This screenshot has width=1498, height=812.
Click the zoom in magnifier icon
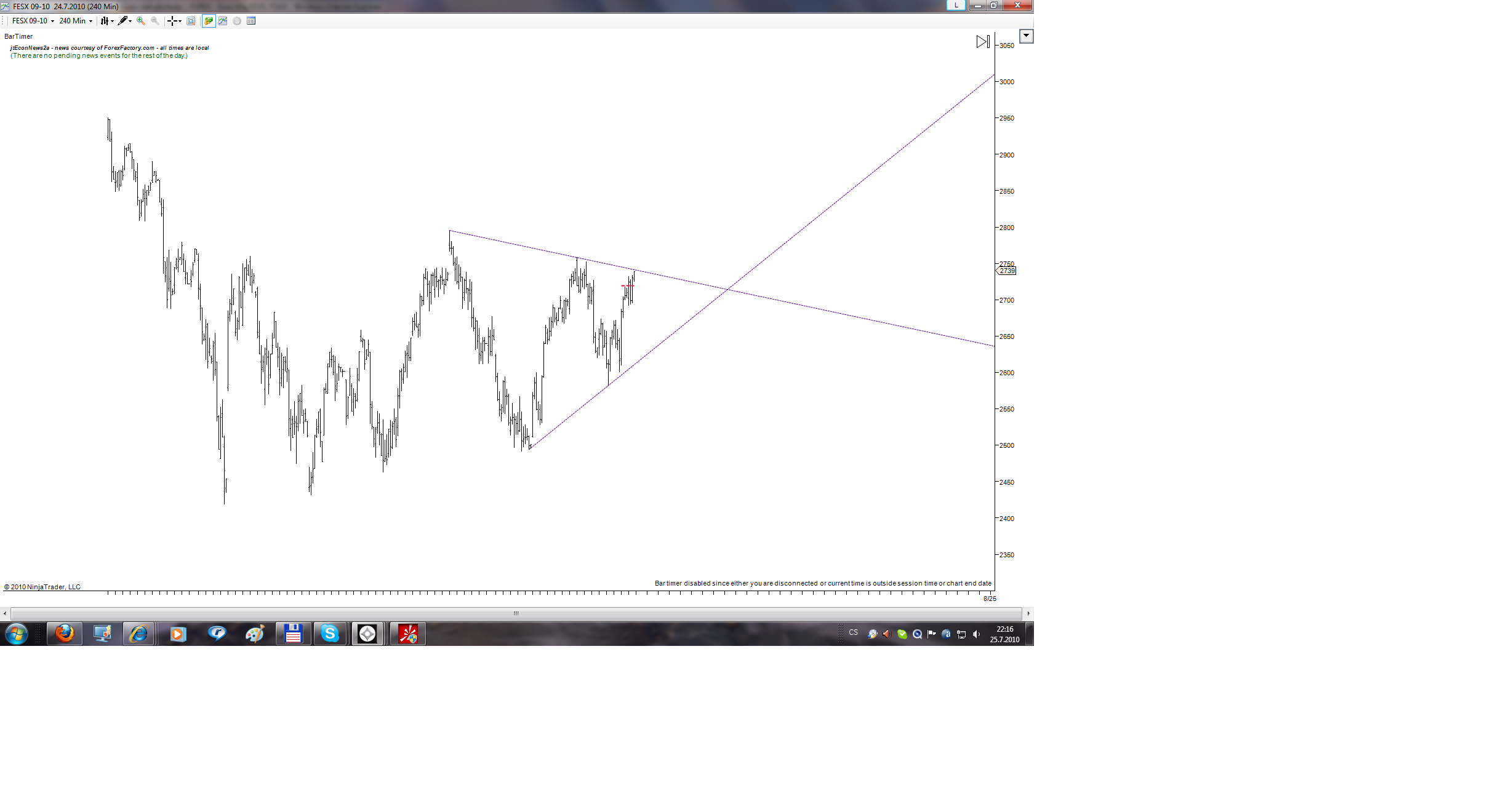(x=141, y=21)
